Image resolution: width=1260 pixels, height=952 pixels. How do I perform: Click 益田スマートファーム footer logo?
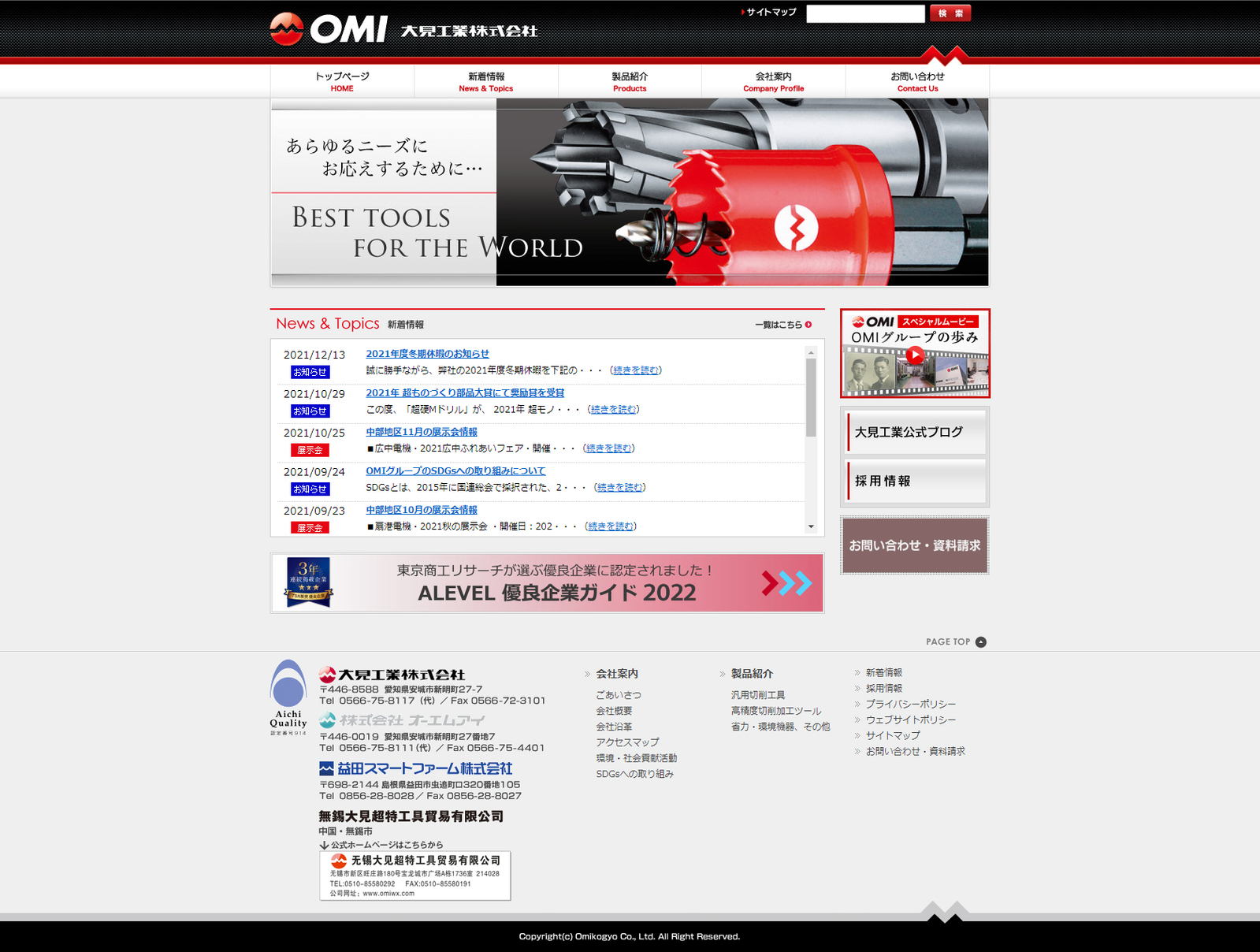coord(416,768)
